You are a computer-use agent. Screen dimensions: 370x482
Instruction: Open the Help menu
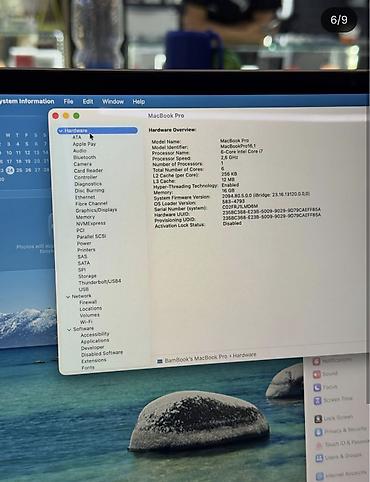pos(138,101)
